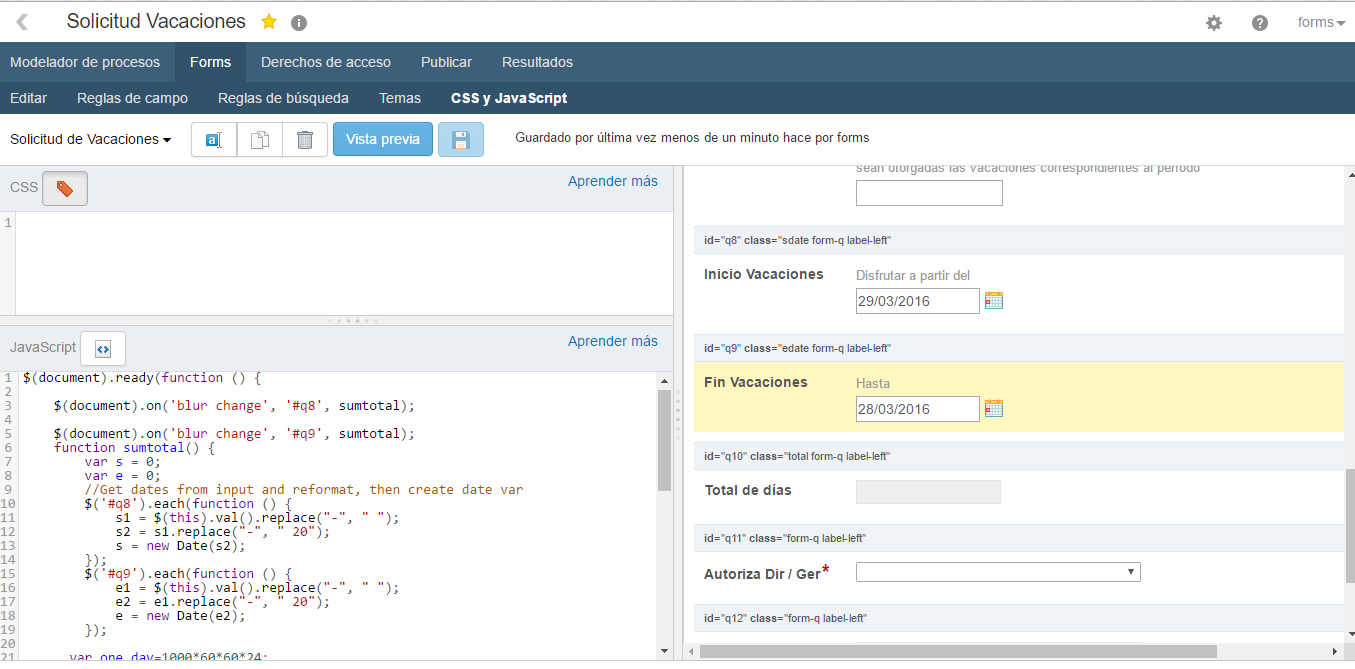
Task: Go to Modelador de procesos tab
Action: pyautogui.click(x=85, y=62)
